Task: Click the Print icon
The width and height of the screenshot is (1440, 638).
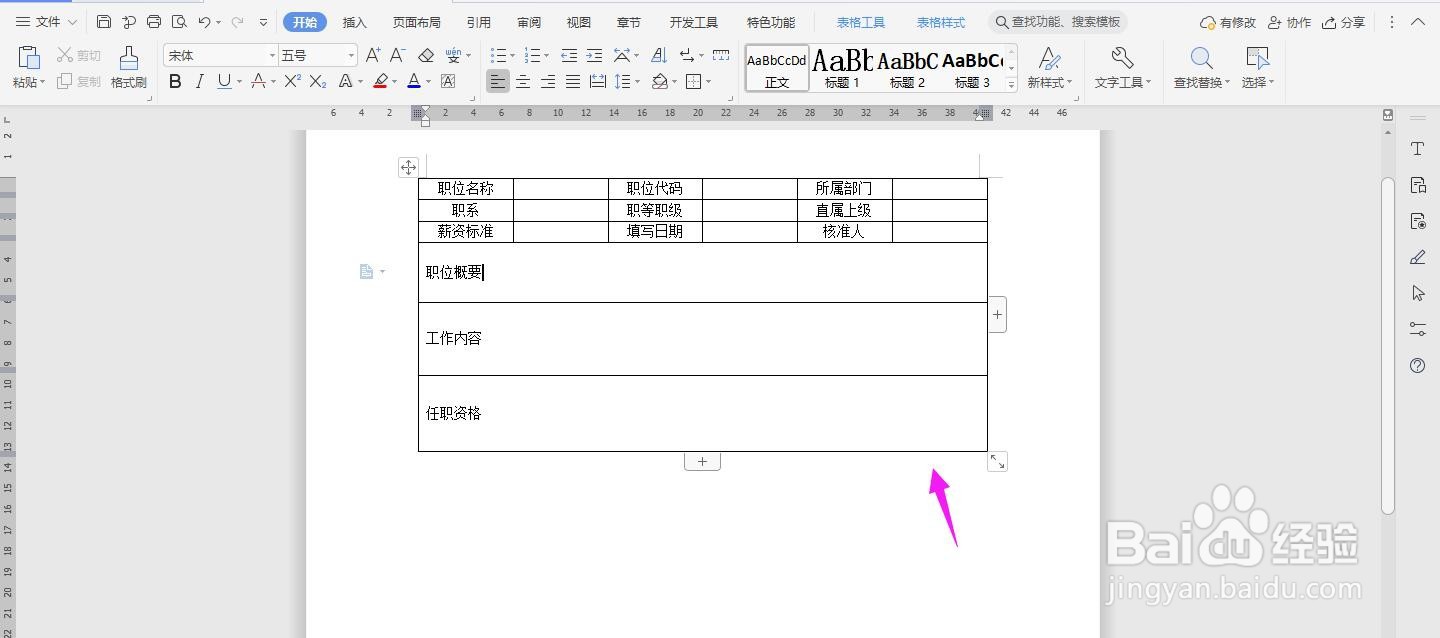Action: coord(153,22)
